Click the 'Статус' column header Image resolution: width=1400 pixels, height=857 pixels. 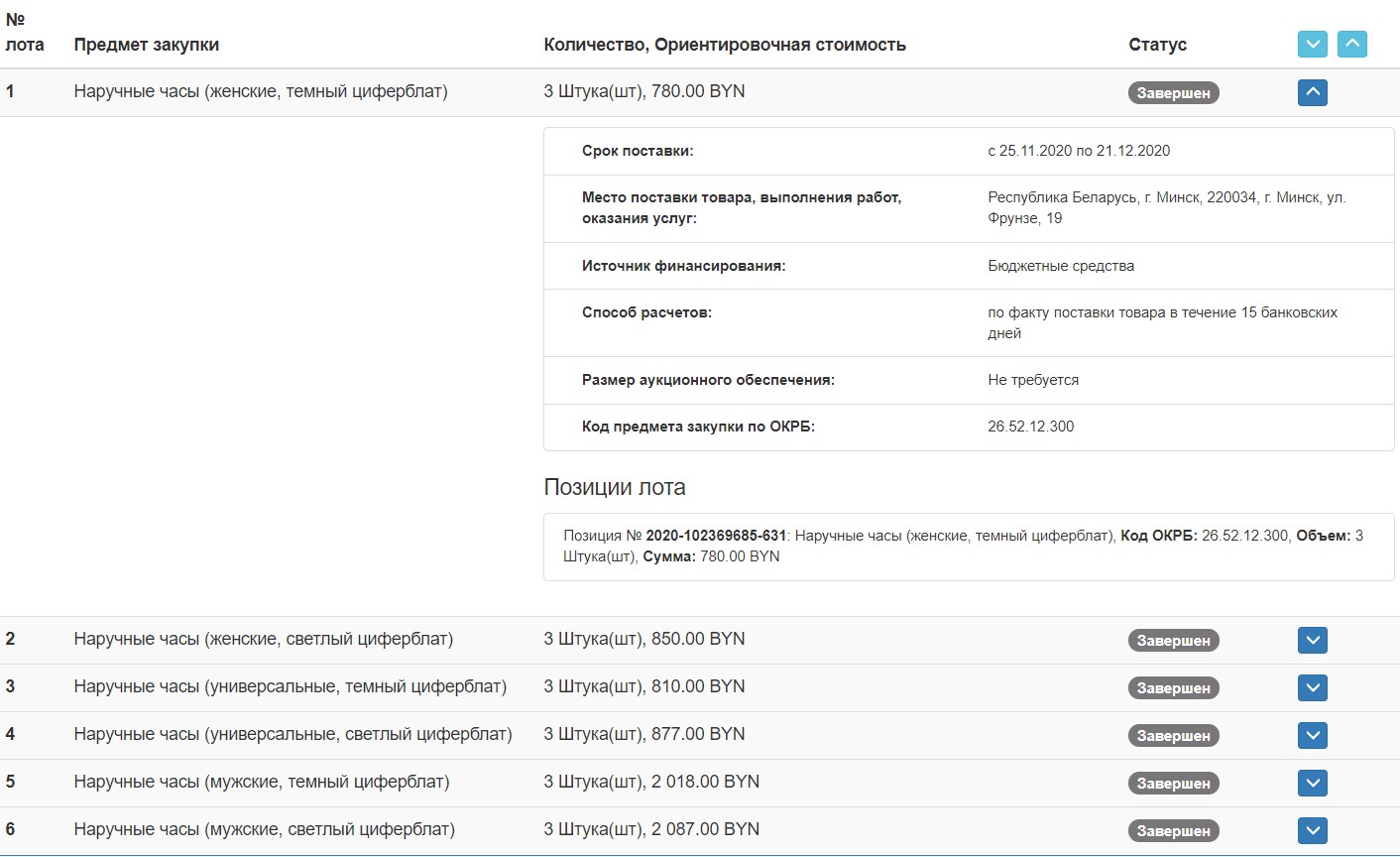[1157, 45]
